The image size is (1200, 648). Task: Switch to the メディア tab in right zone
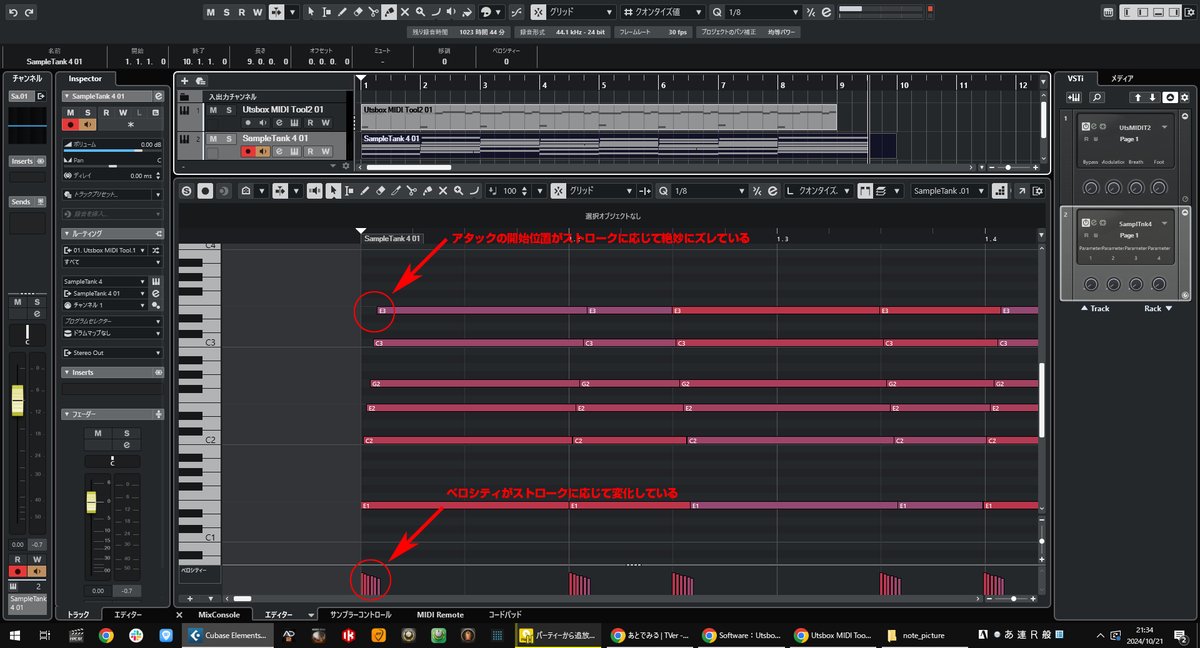1122,77
